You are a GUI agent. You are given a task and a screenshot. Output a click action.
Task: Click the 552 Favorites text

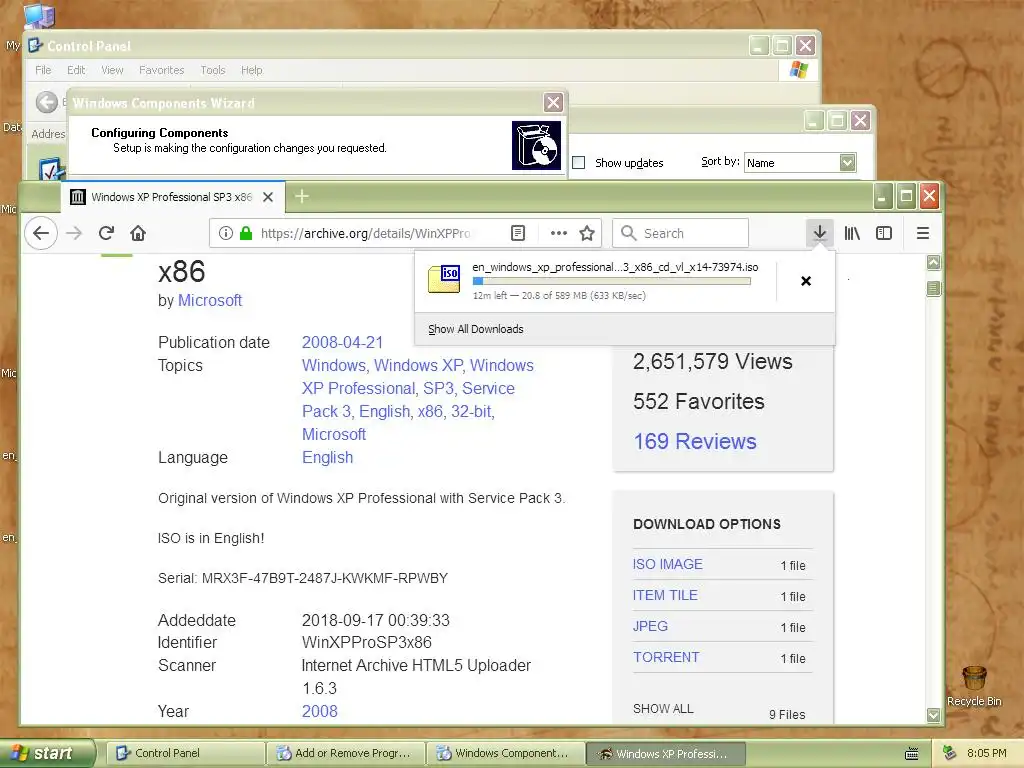[x=699, y=401]
